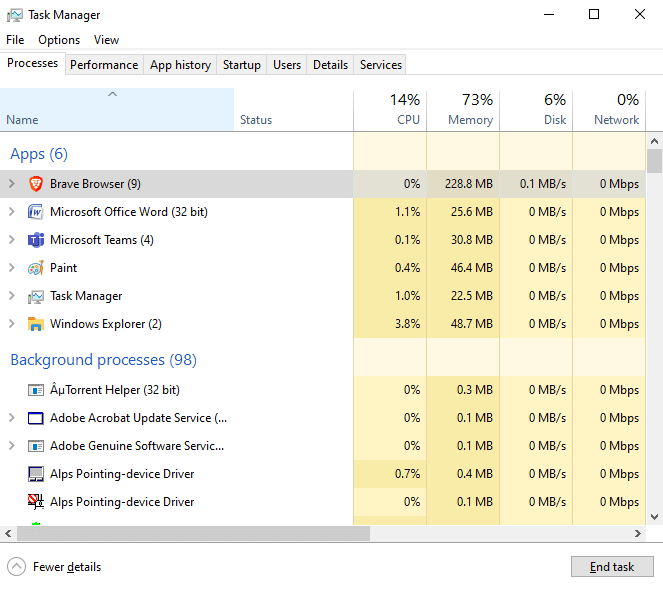Click the Task Manager process icon
The height and width of the screenshot is (589, 663).
(36, 296)
